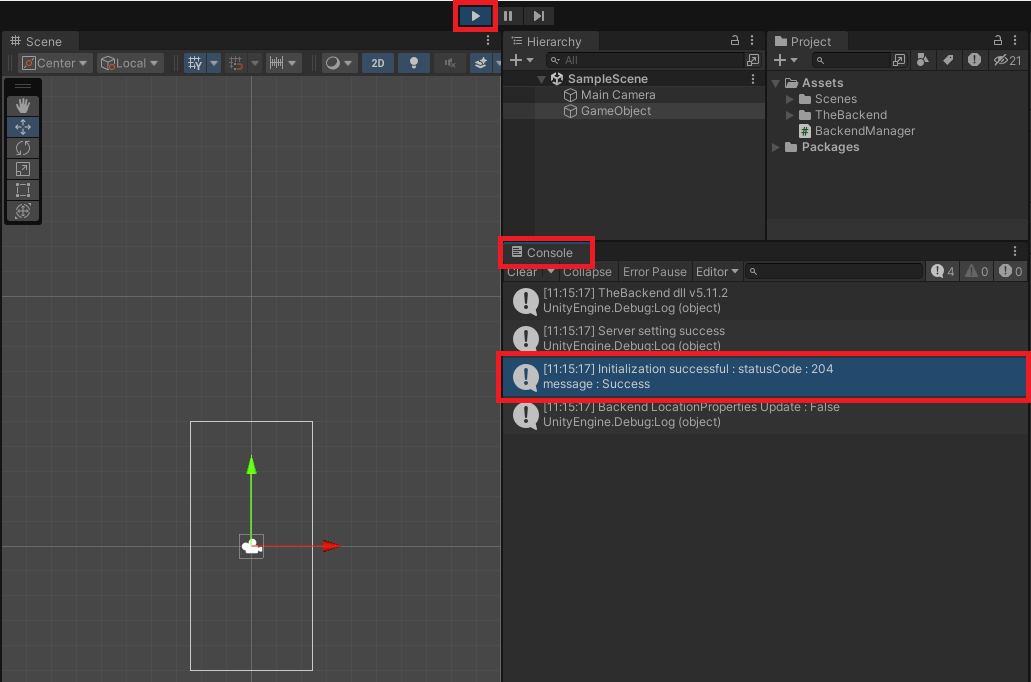This screenshot has height=682, width=1031.
Task: Click the Step frame button
Action: point(539,16)
